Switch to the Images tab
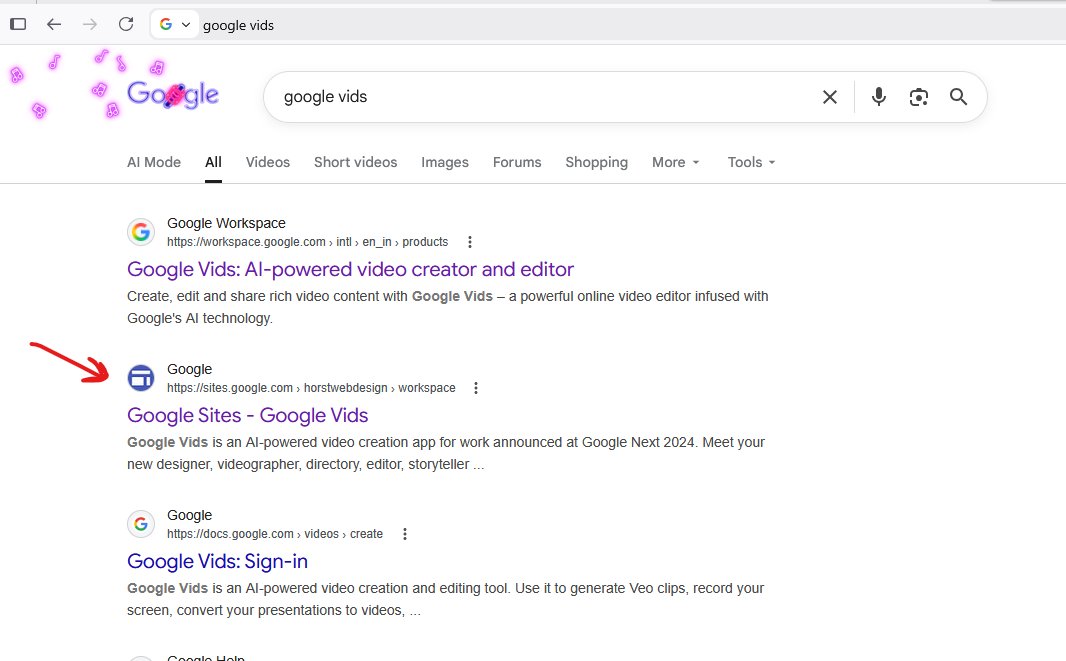This screenshot has width=1066, height=661. coord(445,163)
